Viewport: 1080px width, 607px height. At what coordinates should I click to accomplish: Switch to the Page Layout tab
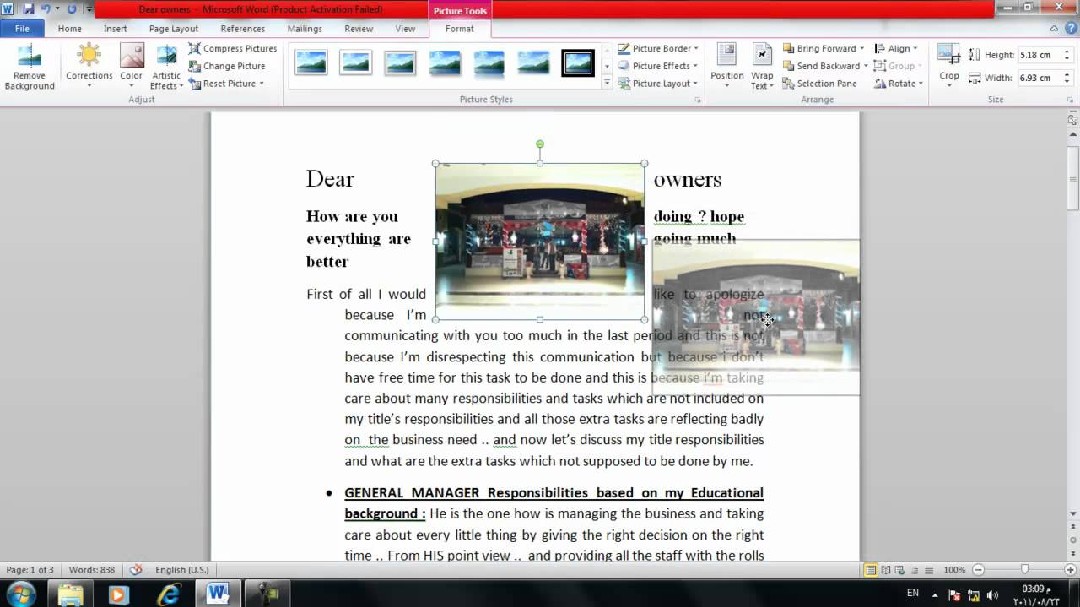(x=173, y=29)
